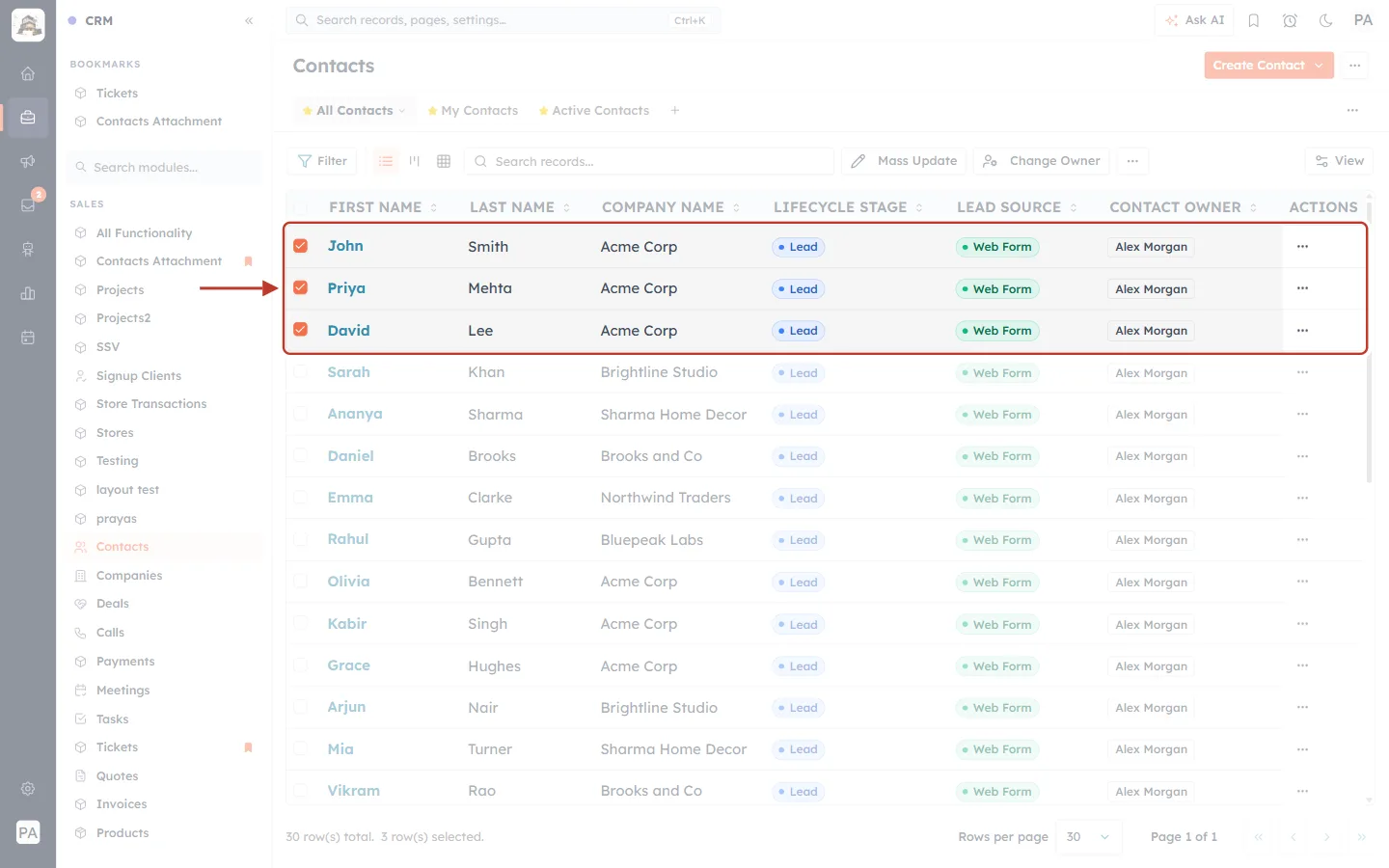The height and width of the screenshot is (868, 1389).
Task: Open Deals module in sidebar
Action: tap(113, 604)
